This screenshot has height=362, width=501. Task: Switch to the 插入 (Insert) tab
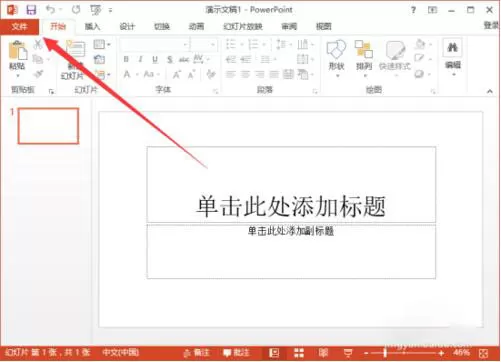coord(92,27)
